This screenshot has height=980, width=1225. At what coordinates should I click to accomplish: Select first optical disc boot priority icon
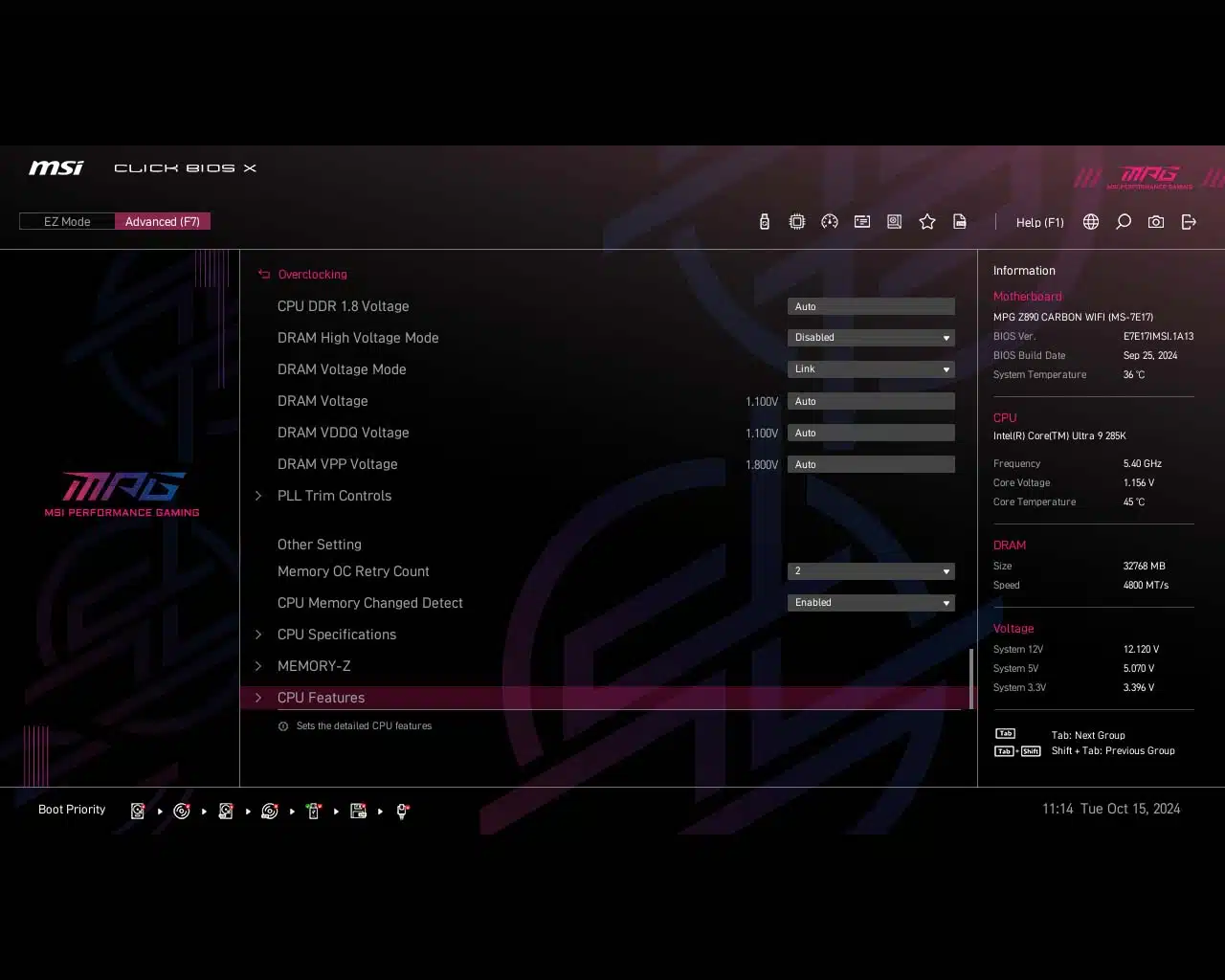click(182, 811)
